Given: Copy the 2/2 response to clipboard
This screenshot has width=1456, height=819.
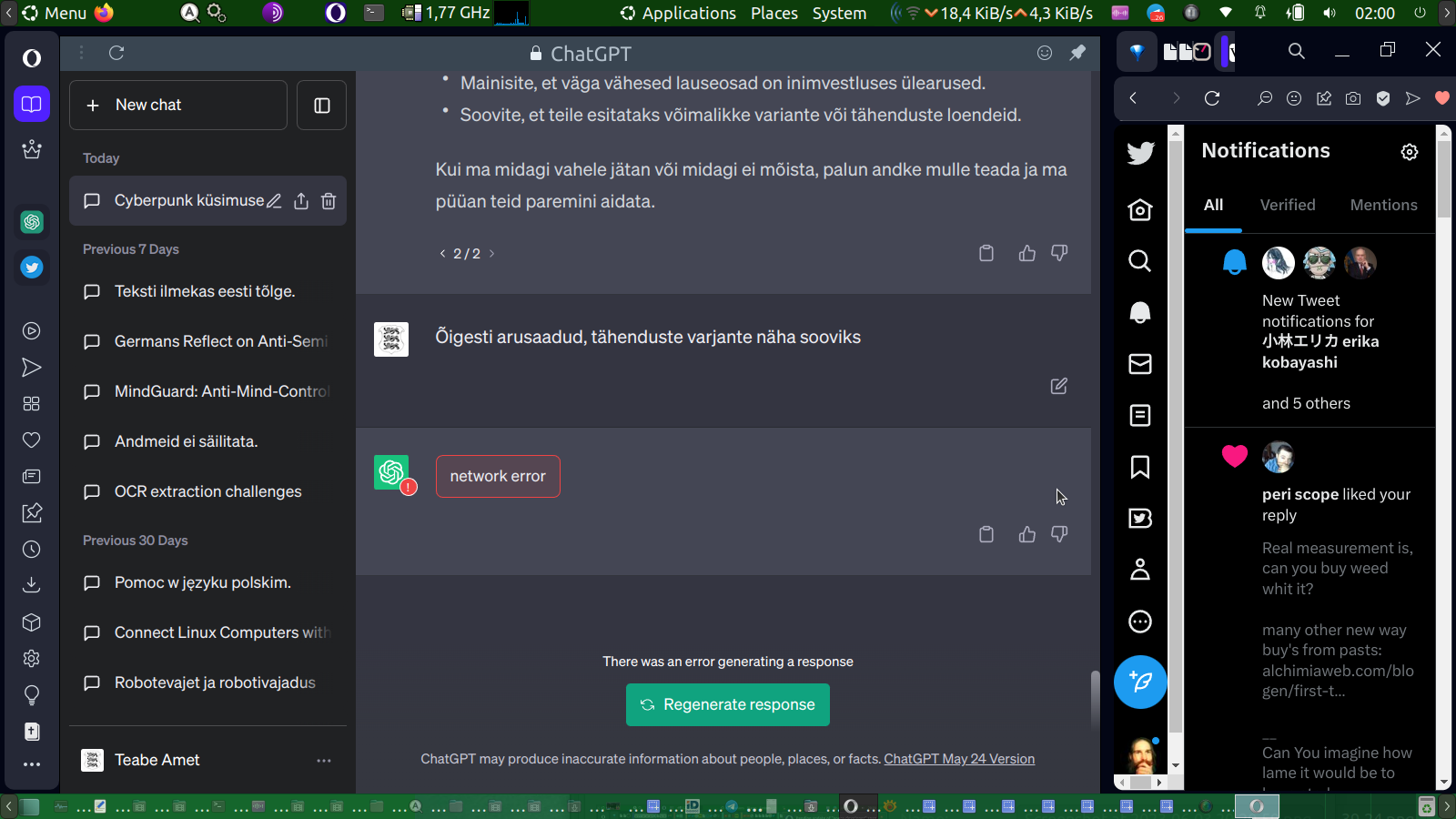Looking at the screenshot, I should (x=986, y=253).
